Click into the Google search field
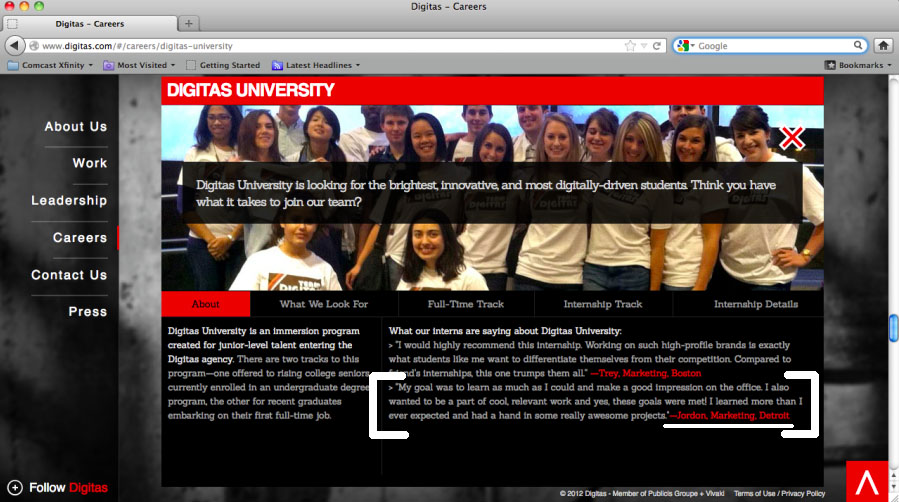This screenshot has width=899, height=502. pyautogui.click(x=770, y=46)
